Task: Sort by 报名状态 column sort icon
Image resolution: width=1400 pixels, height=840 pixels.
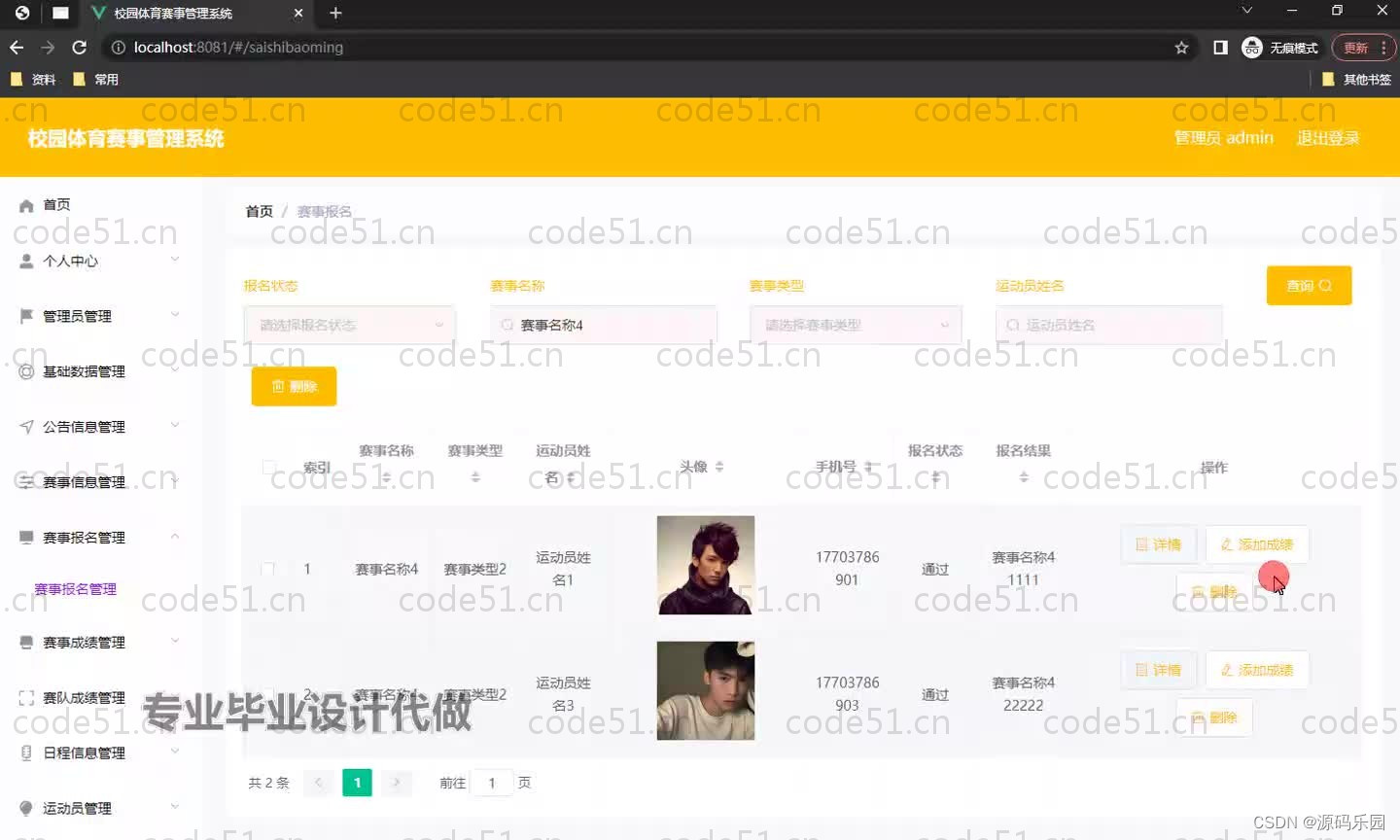Action: 935,477
